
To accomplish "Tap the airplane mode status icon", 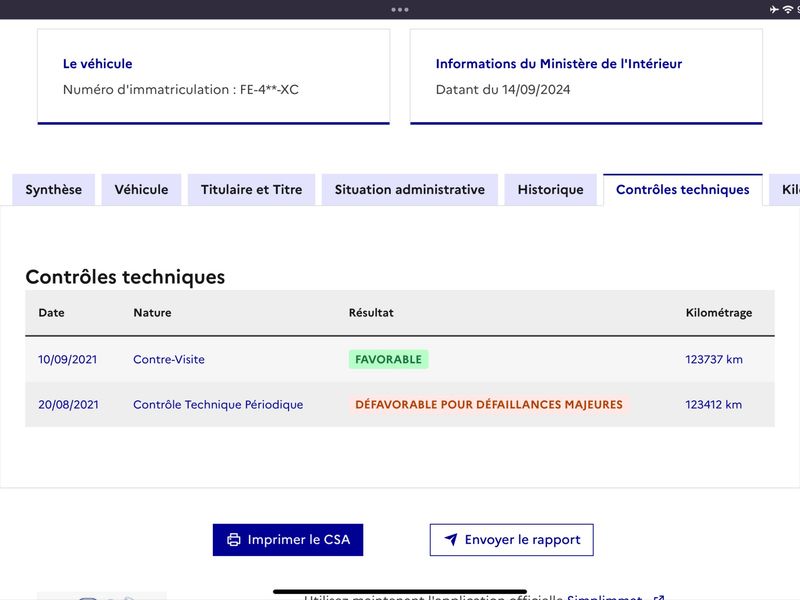I will [774, 9].
